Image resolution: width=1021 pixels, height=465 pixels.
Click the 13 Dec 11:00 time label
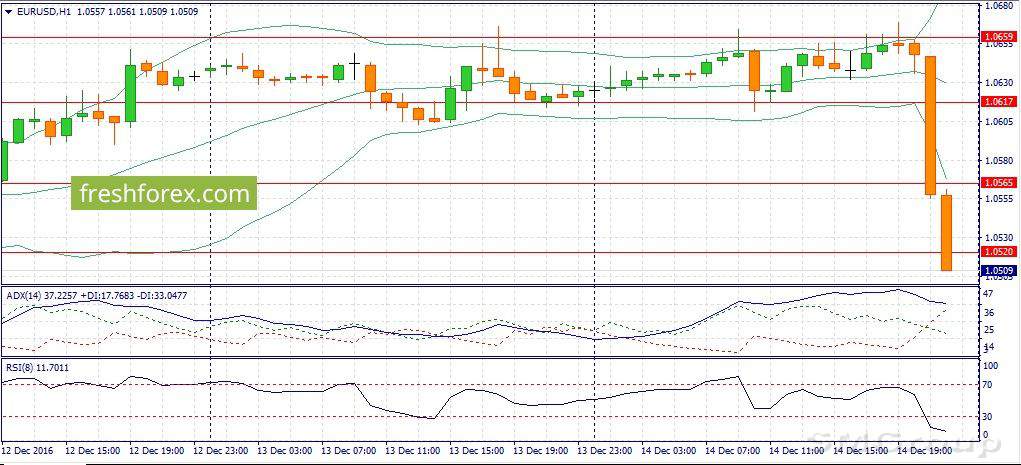pyautogui.click(x=412, y=450)
